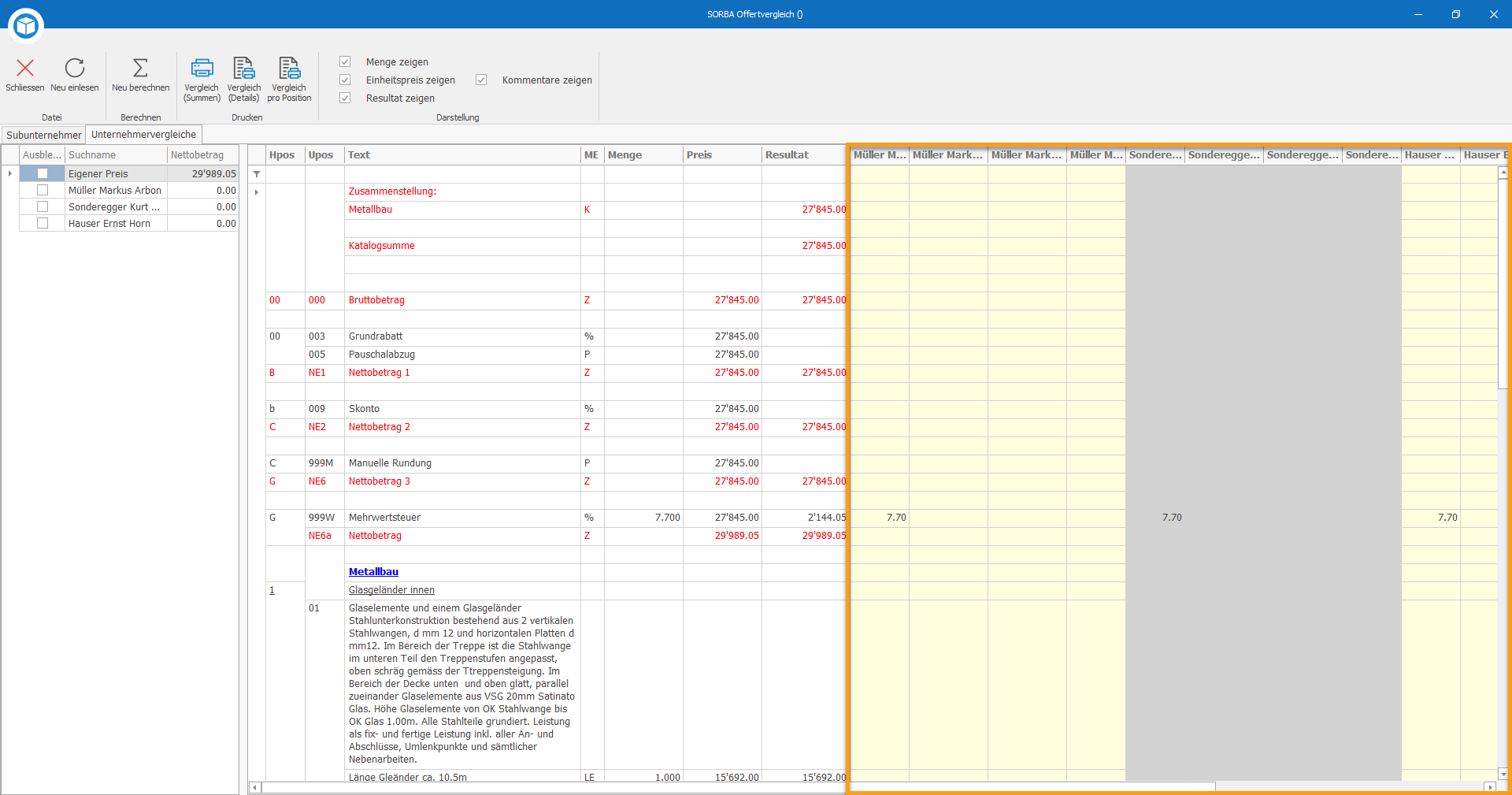Open the Metallbau blue link
Image resolution: width=1512 pixels, height=795 pixels.
[373, 572]
